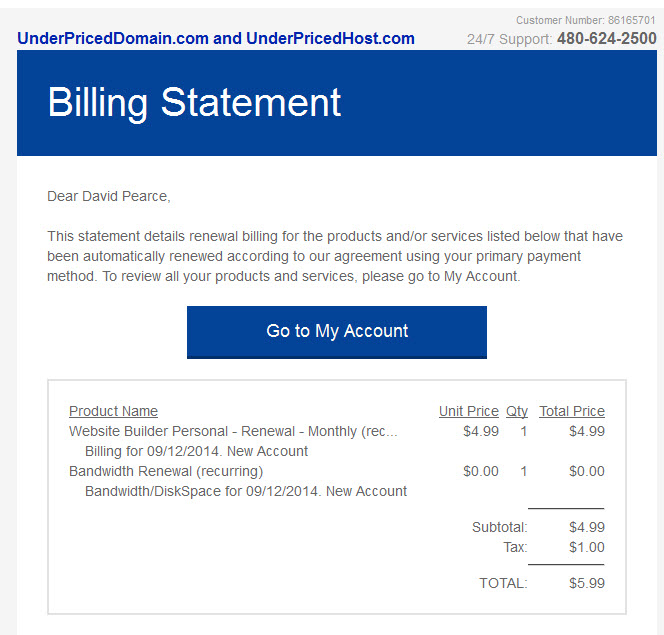Open the UnderPricedDomain.com header link
The width and height of the screenshot is (664, 635).
click(216, 39)
